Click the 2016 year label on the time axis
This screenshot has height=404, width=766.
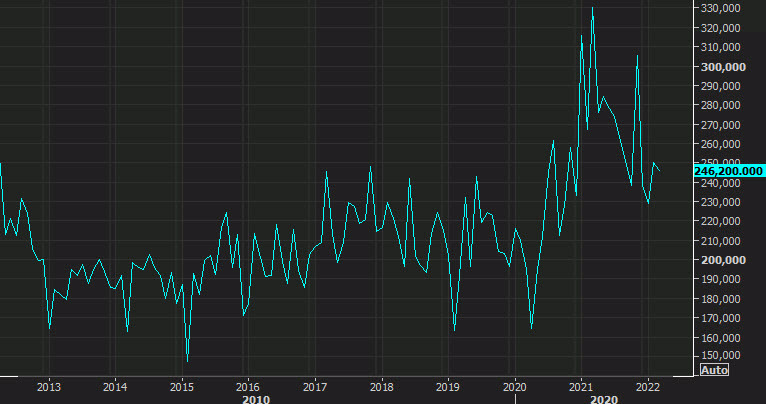point(248,385)
